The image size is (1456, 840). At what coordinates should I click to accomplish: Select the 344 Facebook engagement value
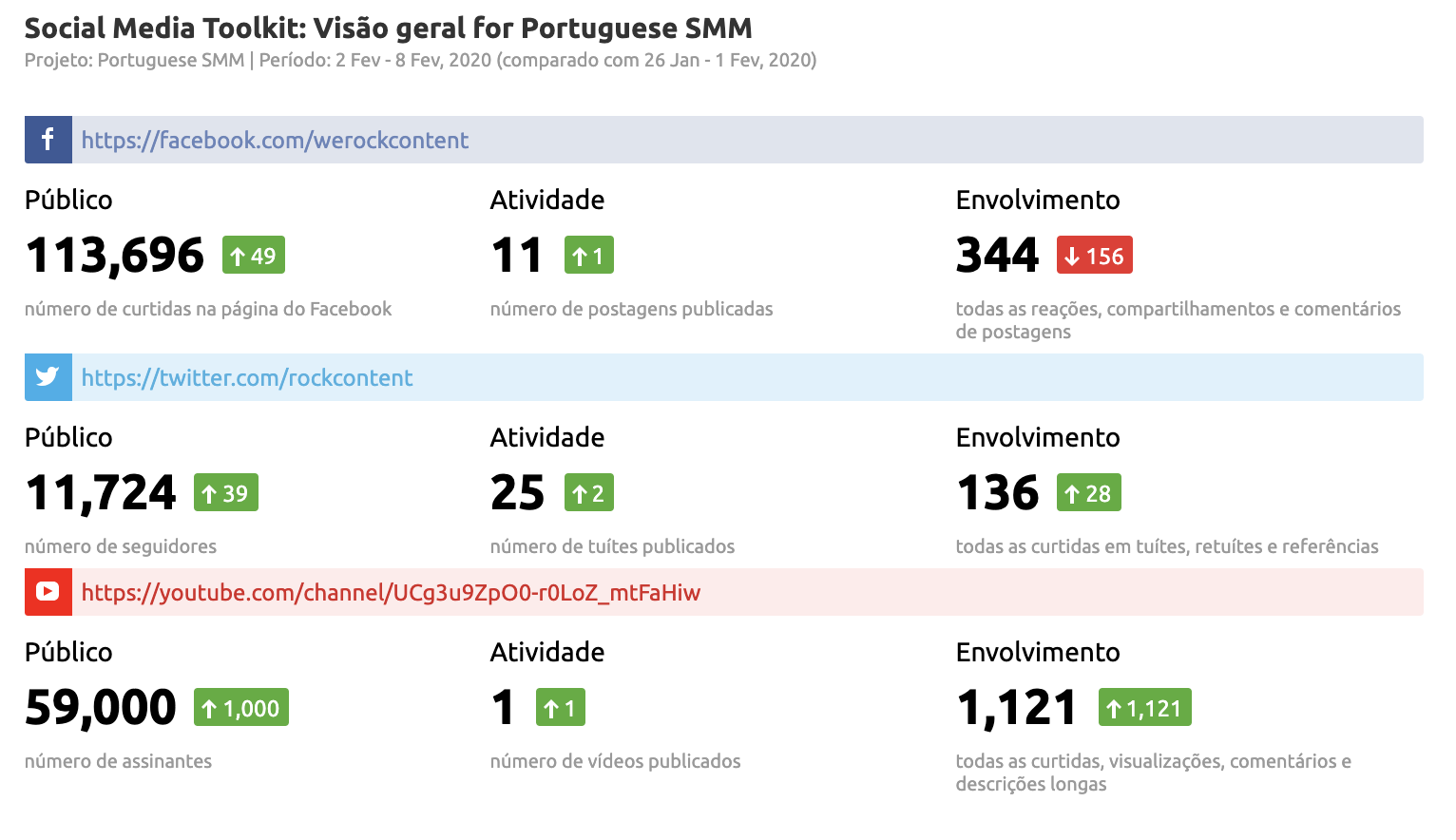[x=998, y=256]
